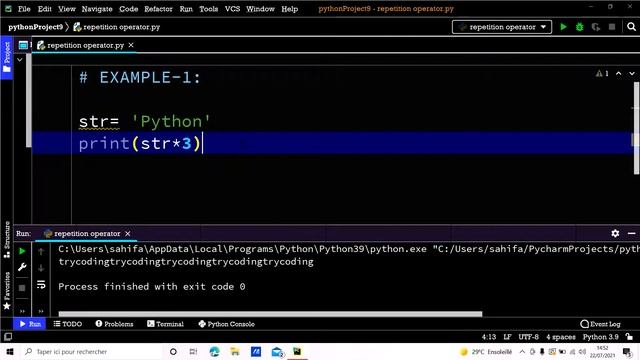Click the warning indicator icon in editor
The height and width of the screenshot is (360, 640).
click(x=602, y=73)
